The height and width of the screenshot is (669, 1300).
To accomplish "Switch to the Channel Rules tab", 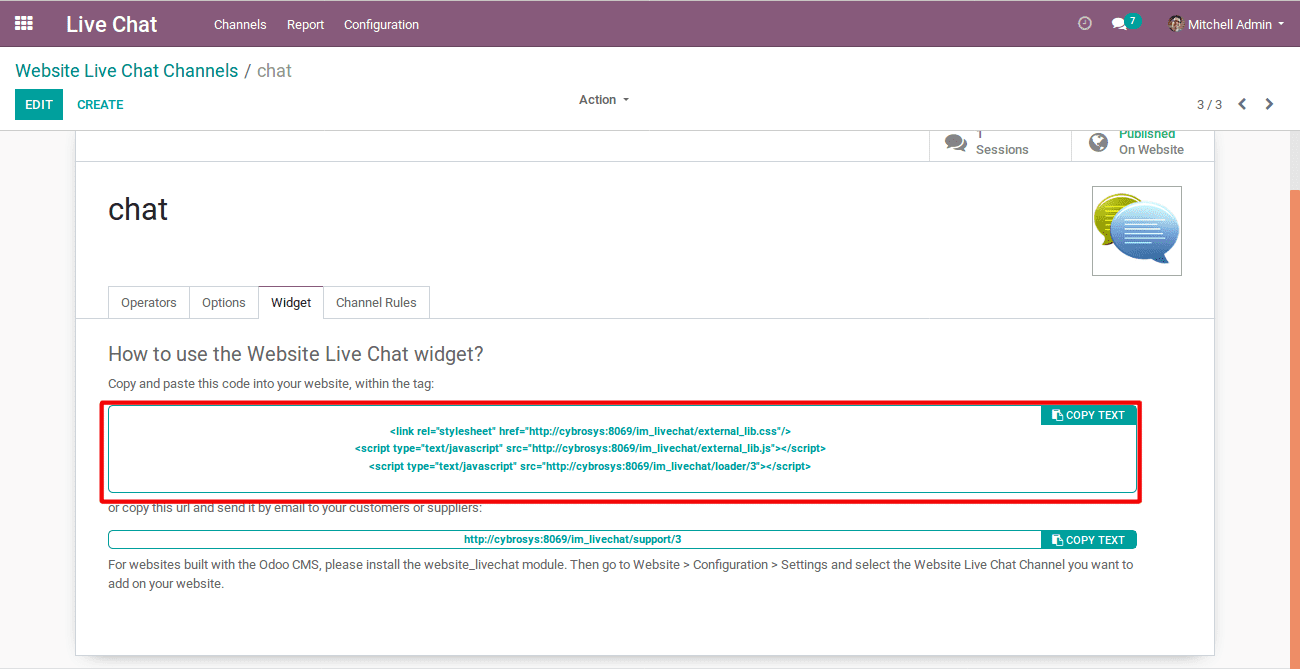I will point(377,302).
